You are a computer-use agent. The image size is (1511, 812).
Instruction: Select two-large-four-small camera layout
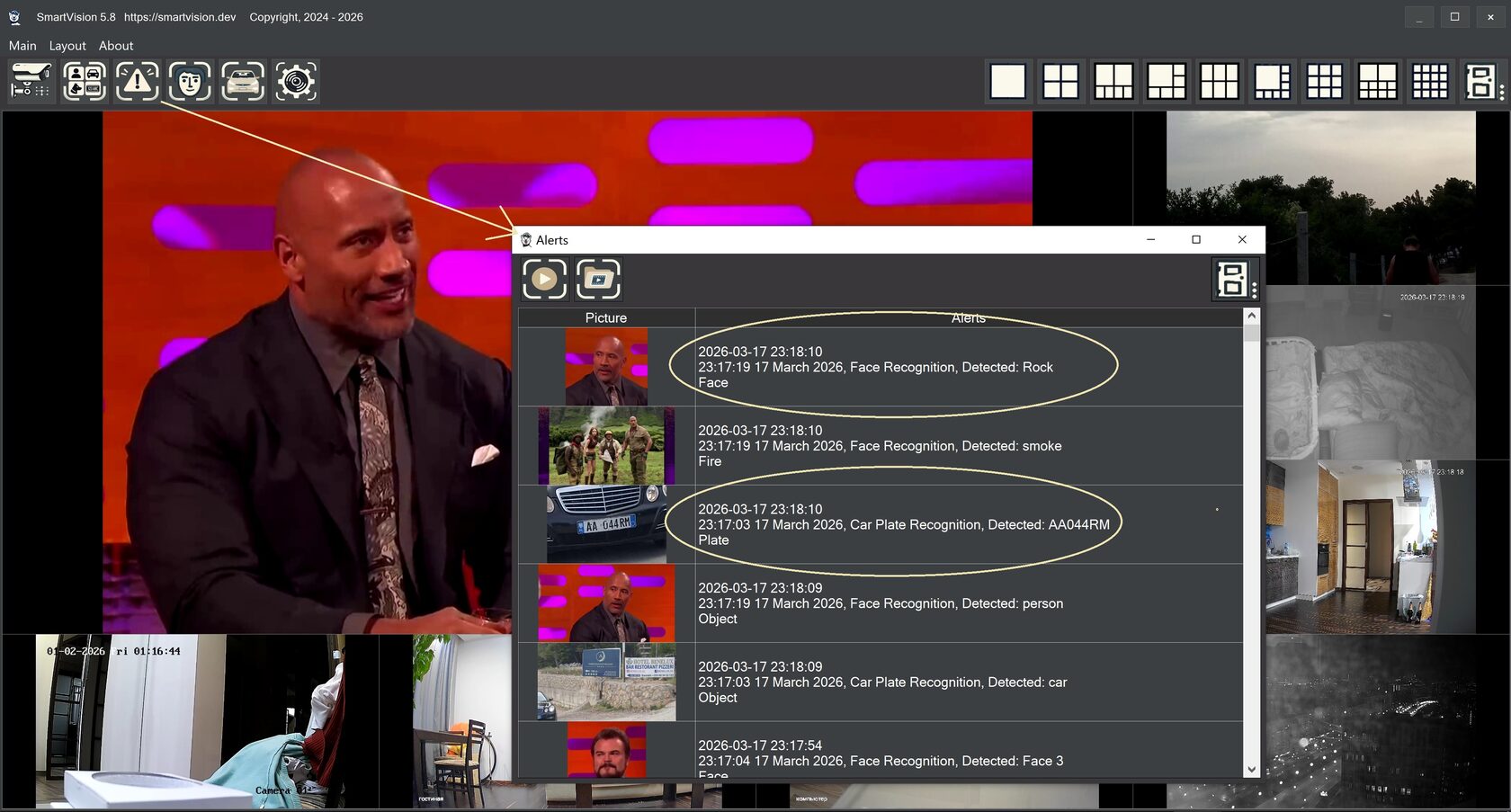pyautogui.click(x=1113, y=81)
